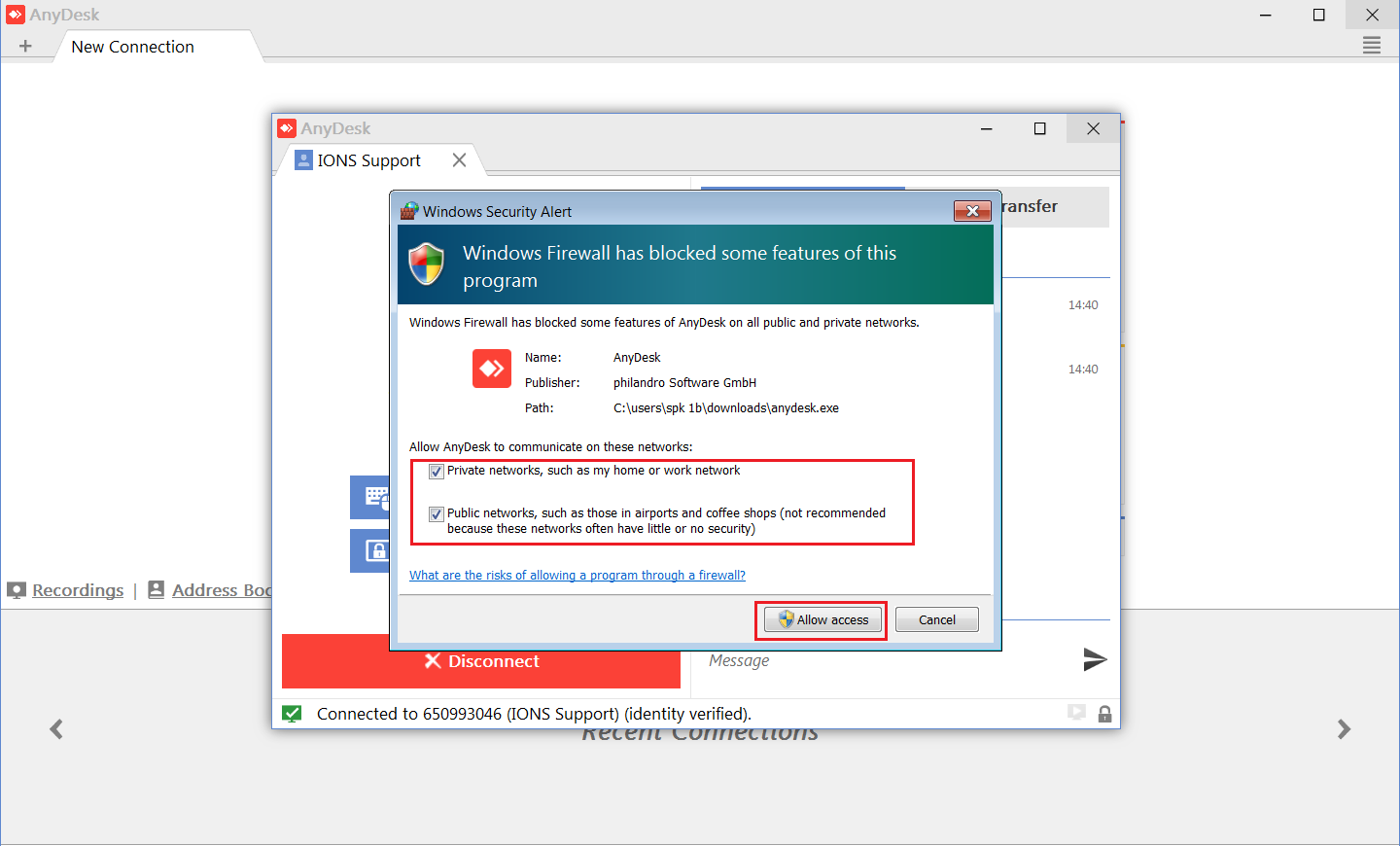Click the first 14:40 chat timestamp
1400x846 pixels.
click(1083, 305)
